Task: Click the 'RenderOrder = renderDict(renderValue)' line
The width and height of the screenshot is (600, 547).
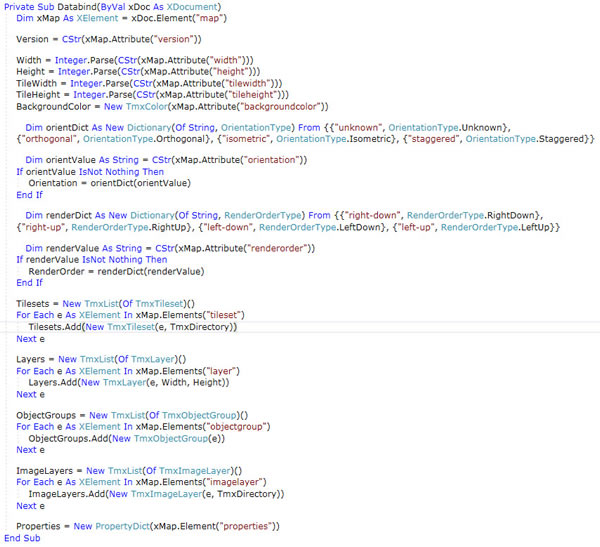Action: tap(116, 271)
